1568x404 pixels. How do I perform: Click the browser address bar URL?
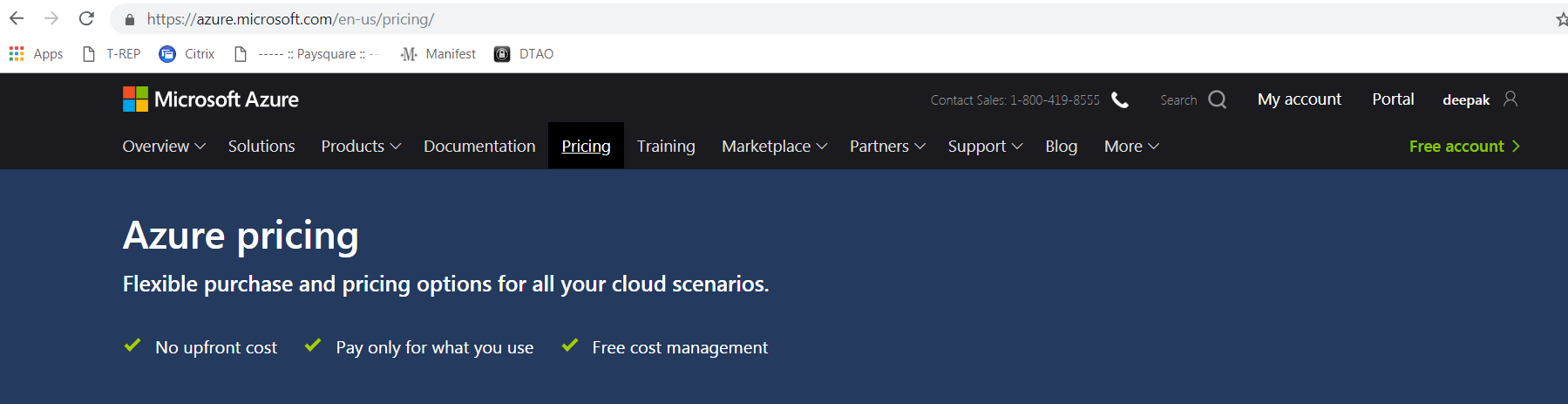(290, 19)
